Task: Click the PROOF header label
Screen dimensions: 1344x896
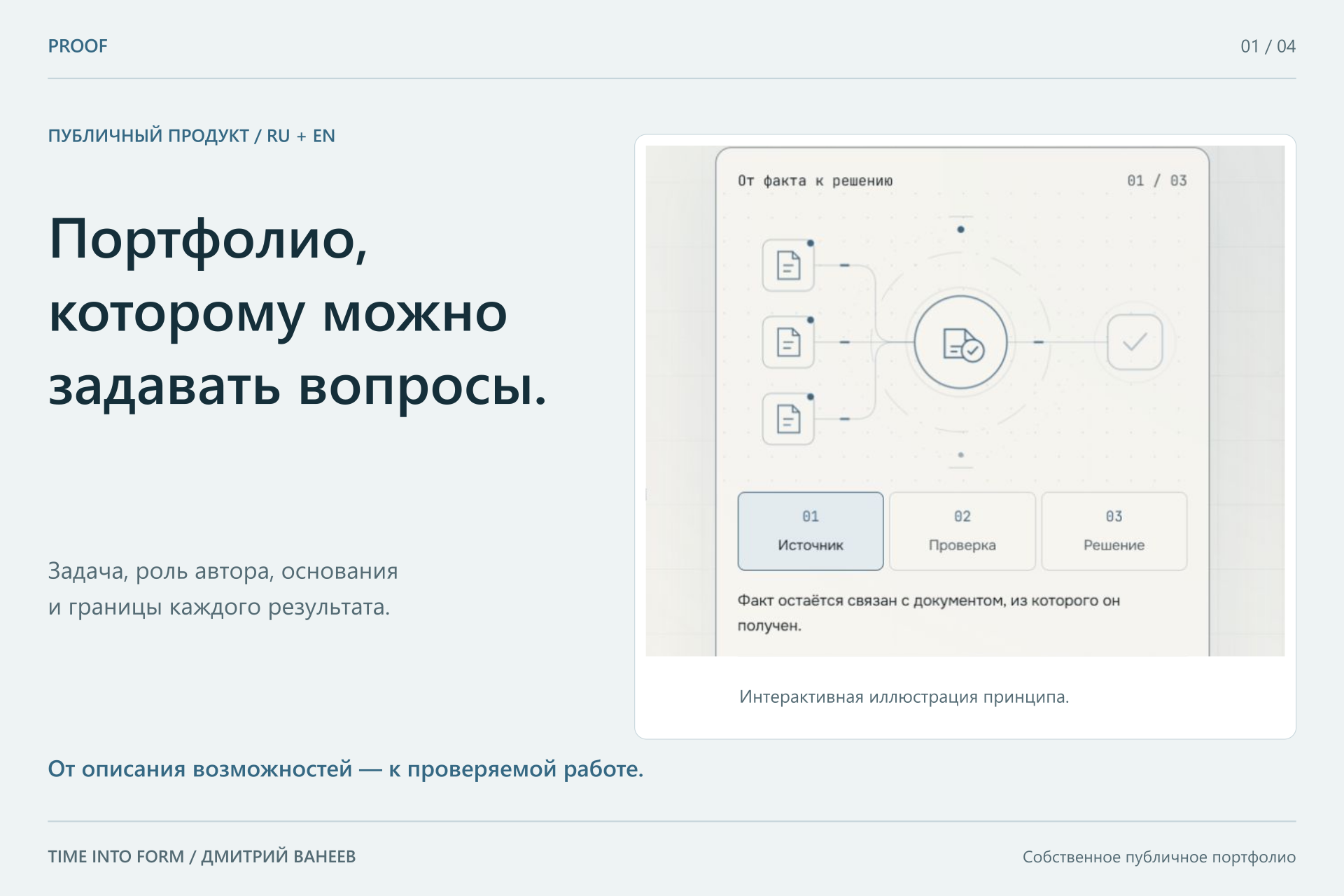Action: (78, 46)
